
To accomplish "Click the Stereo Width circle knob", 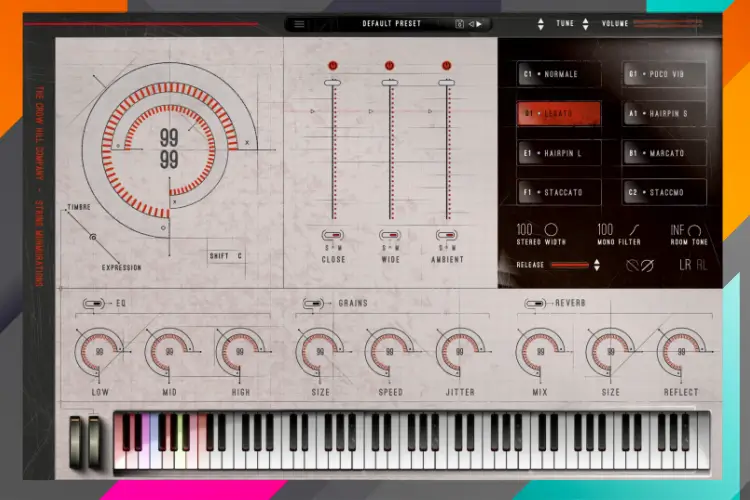I will 551,230.
